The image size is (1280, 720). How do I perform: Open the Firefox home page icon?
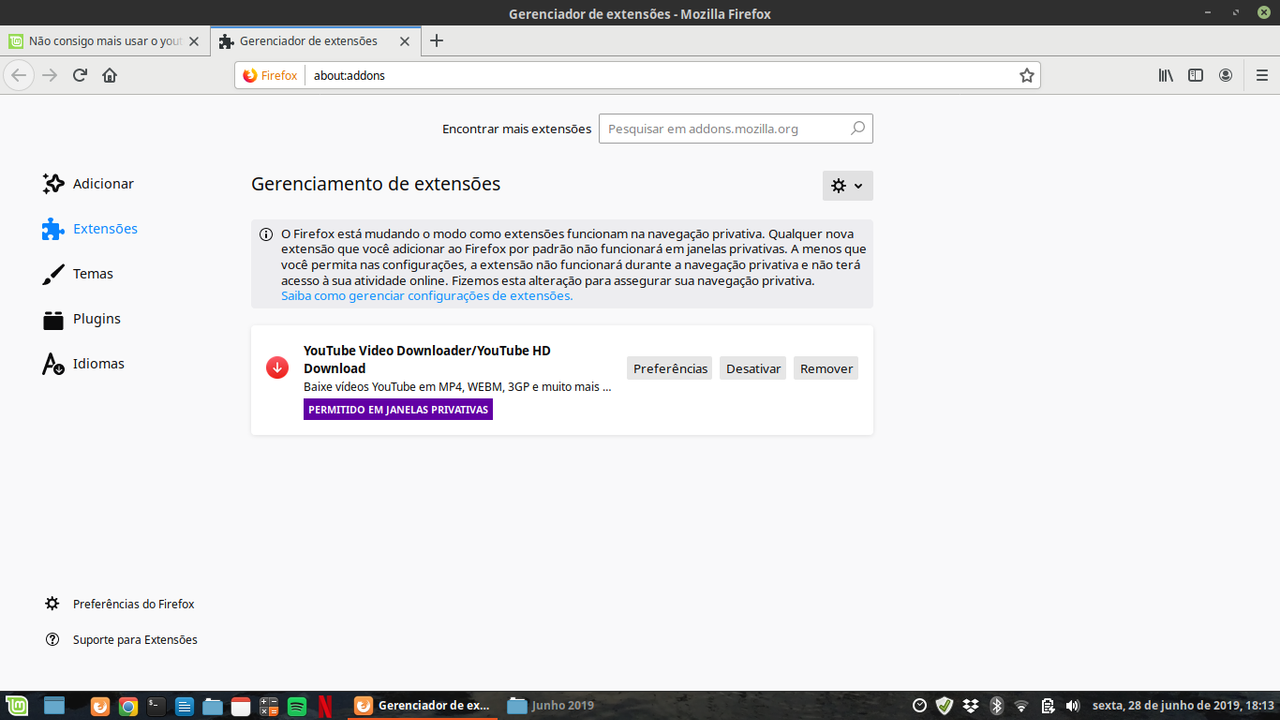110,75
